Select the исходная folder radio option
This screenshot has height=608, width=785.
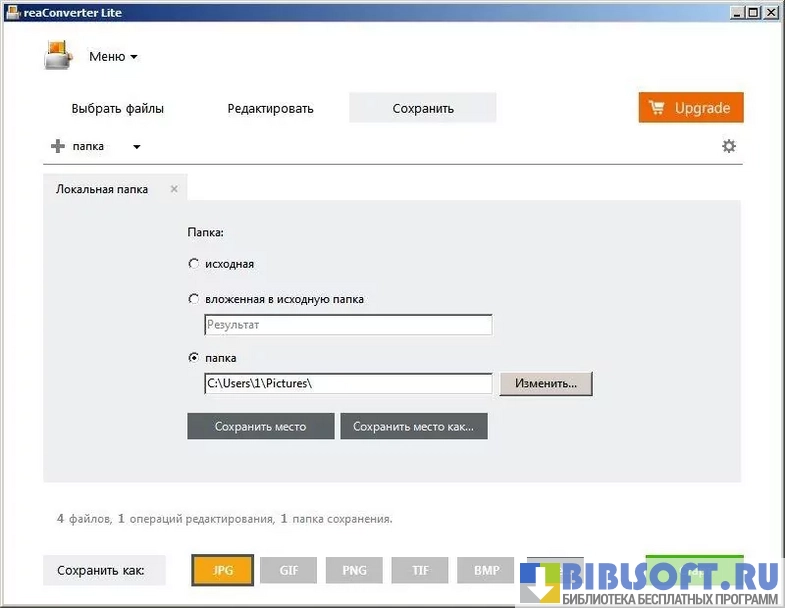pyautogui.click(x=194, y=264)
